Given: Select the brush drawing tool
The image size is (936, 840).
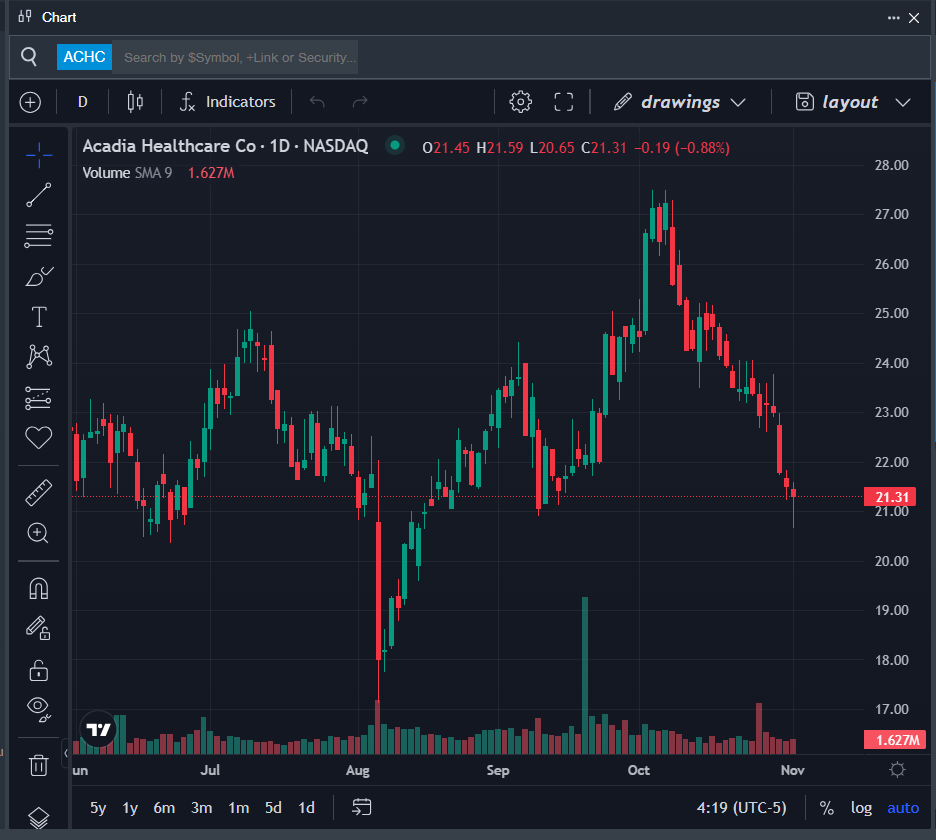Looking at the screenshot, I should 38,276.
